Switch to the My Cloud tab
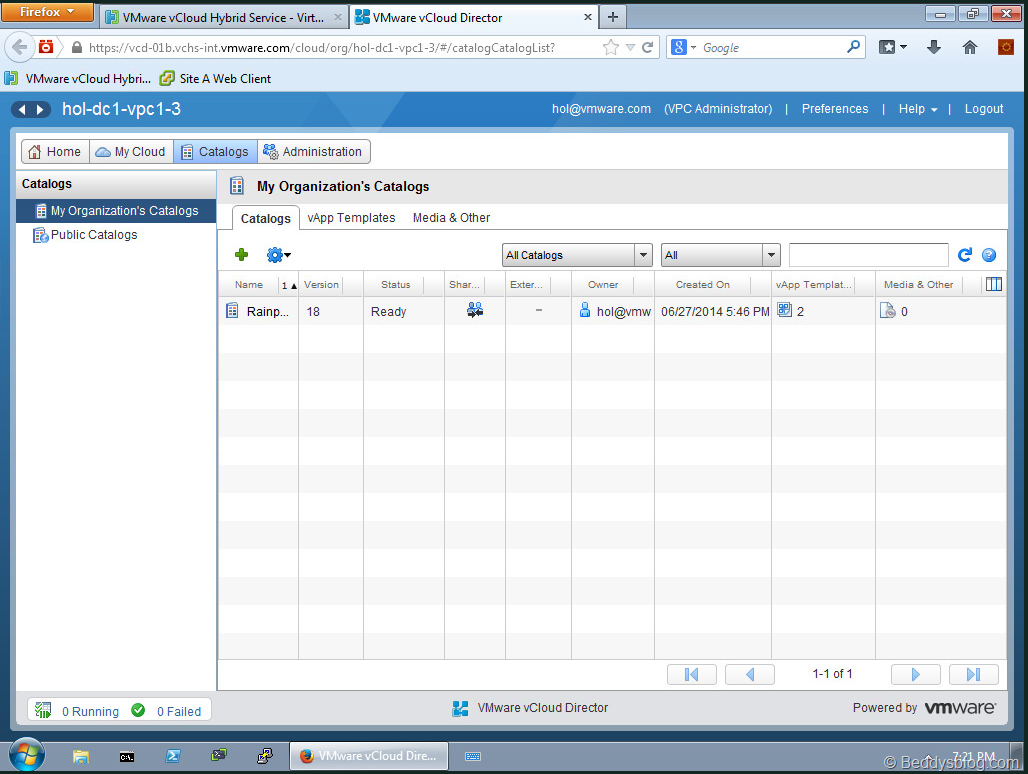 coord(131,151)
